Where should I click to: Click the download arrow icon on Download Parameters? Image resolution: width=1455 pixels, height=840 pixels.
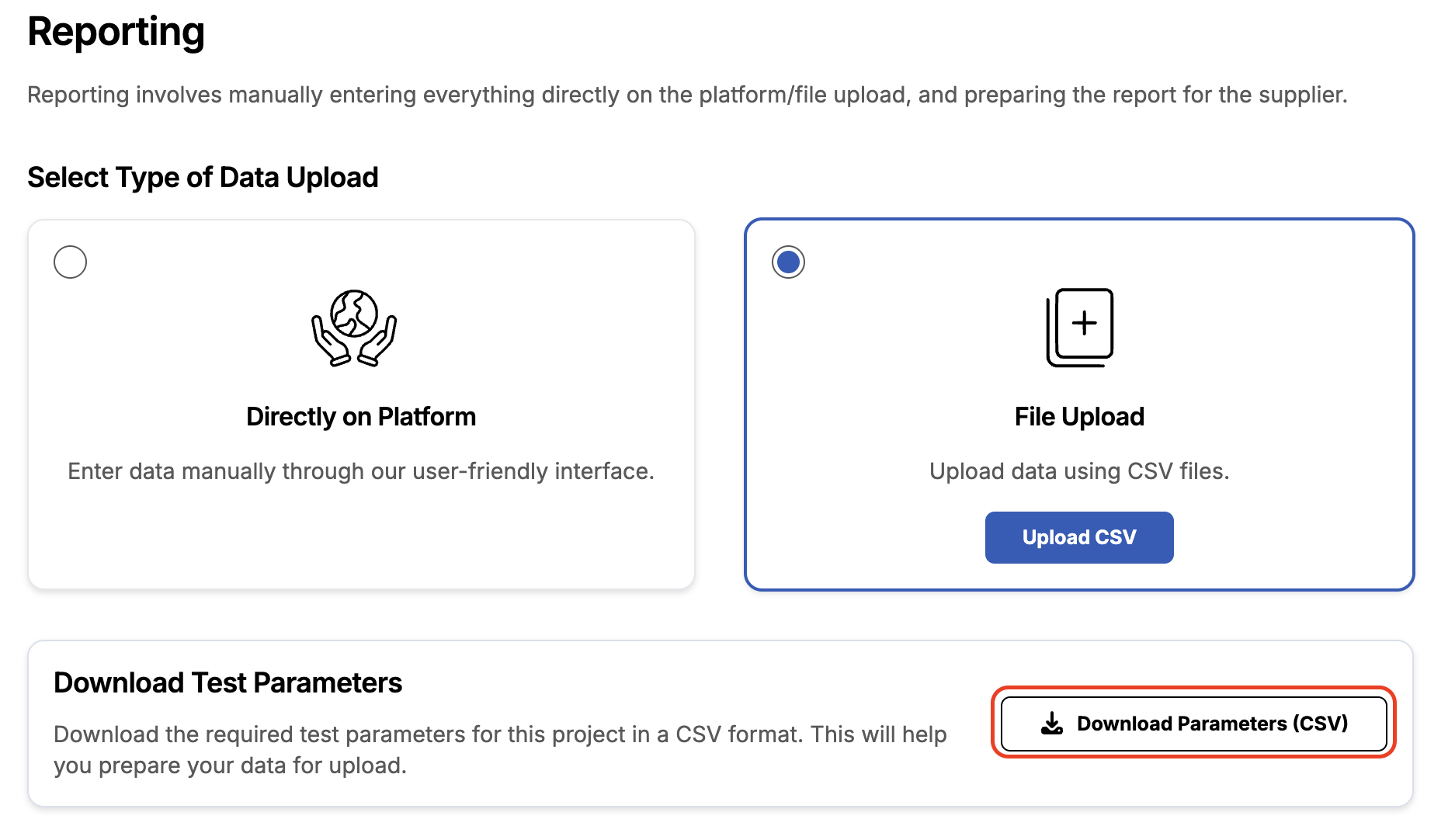coord(1052,724)
